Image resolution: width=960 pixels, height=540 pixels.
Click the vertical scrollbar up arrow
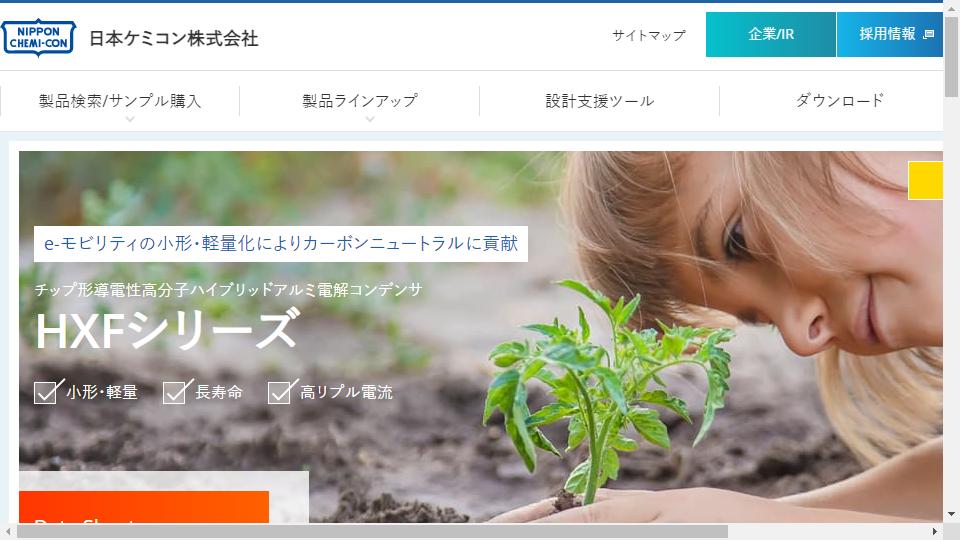pos(951,7)
